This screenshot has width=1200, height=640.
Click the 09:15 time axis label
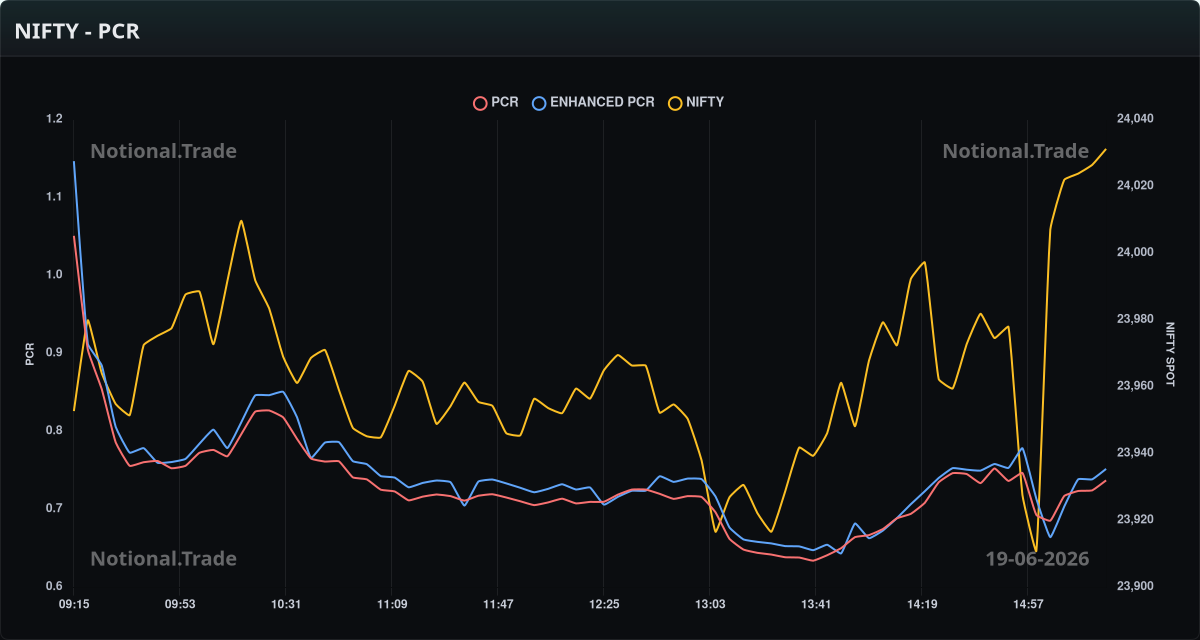[x=74, y=604]
